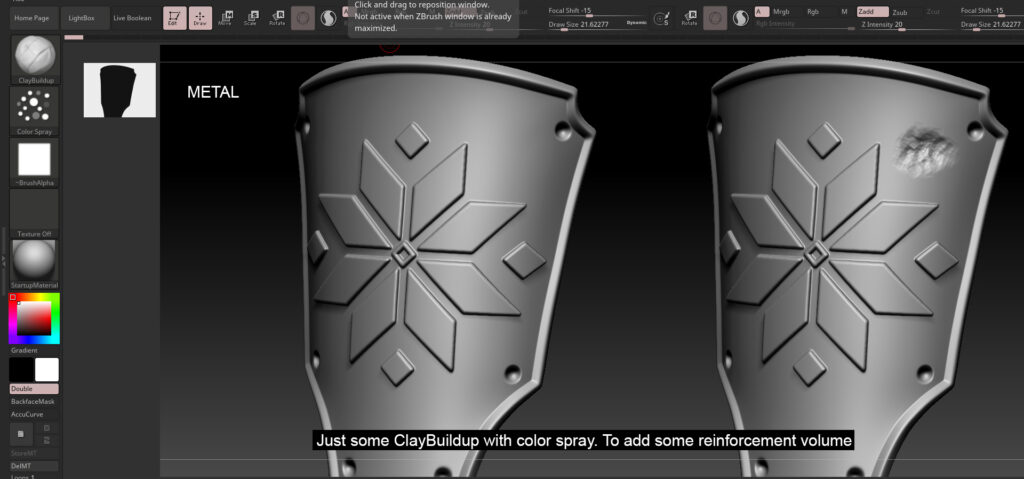The image size is (1024, 479).
Task: Click the left Gizmo 3D circular icon
Action: (x=302, y=18)
